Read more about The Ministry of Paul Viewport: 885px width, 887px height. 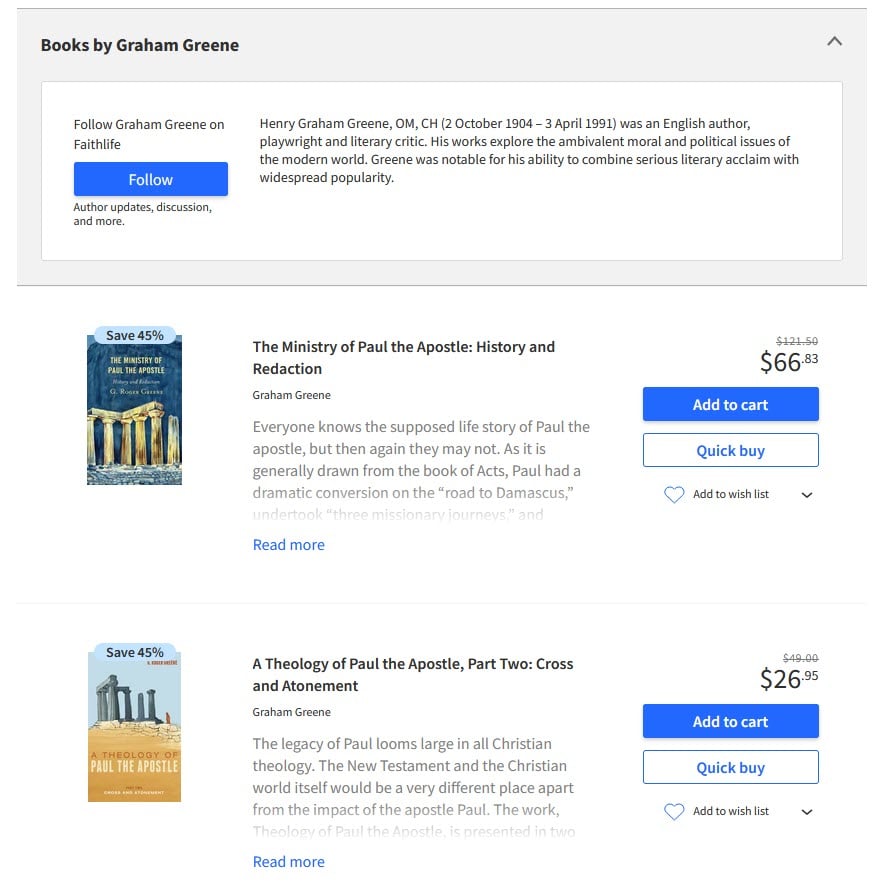[x=288, y=545]
